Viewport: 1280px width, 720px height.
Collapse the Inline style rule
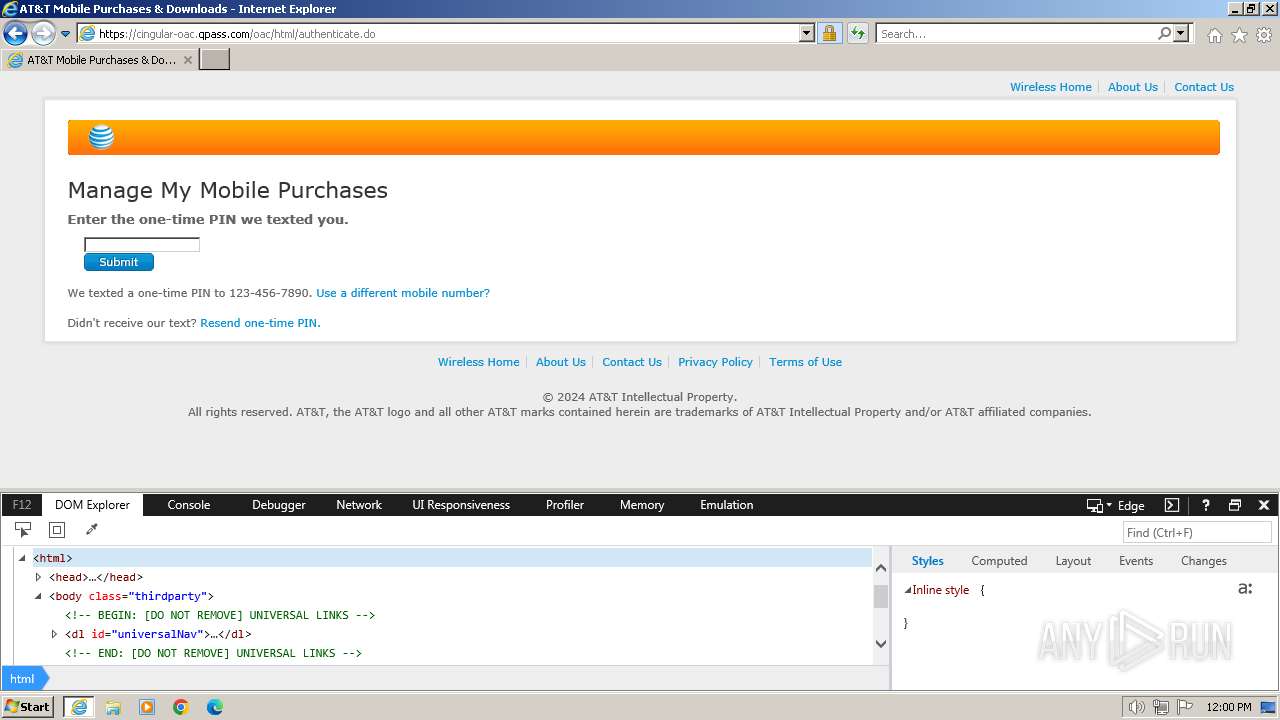pyautogui.click(x=908, y=590)
